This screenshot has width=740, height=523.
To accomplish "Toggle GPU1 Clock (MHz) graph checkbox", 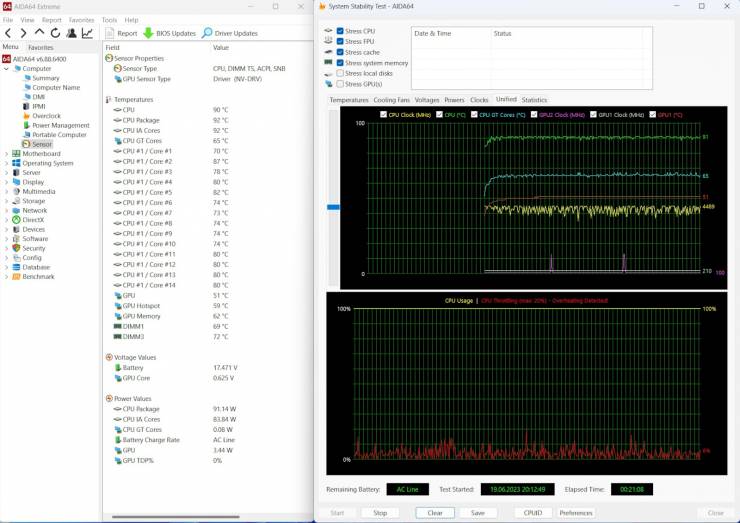I will (593, 114).
